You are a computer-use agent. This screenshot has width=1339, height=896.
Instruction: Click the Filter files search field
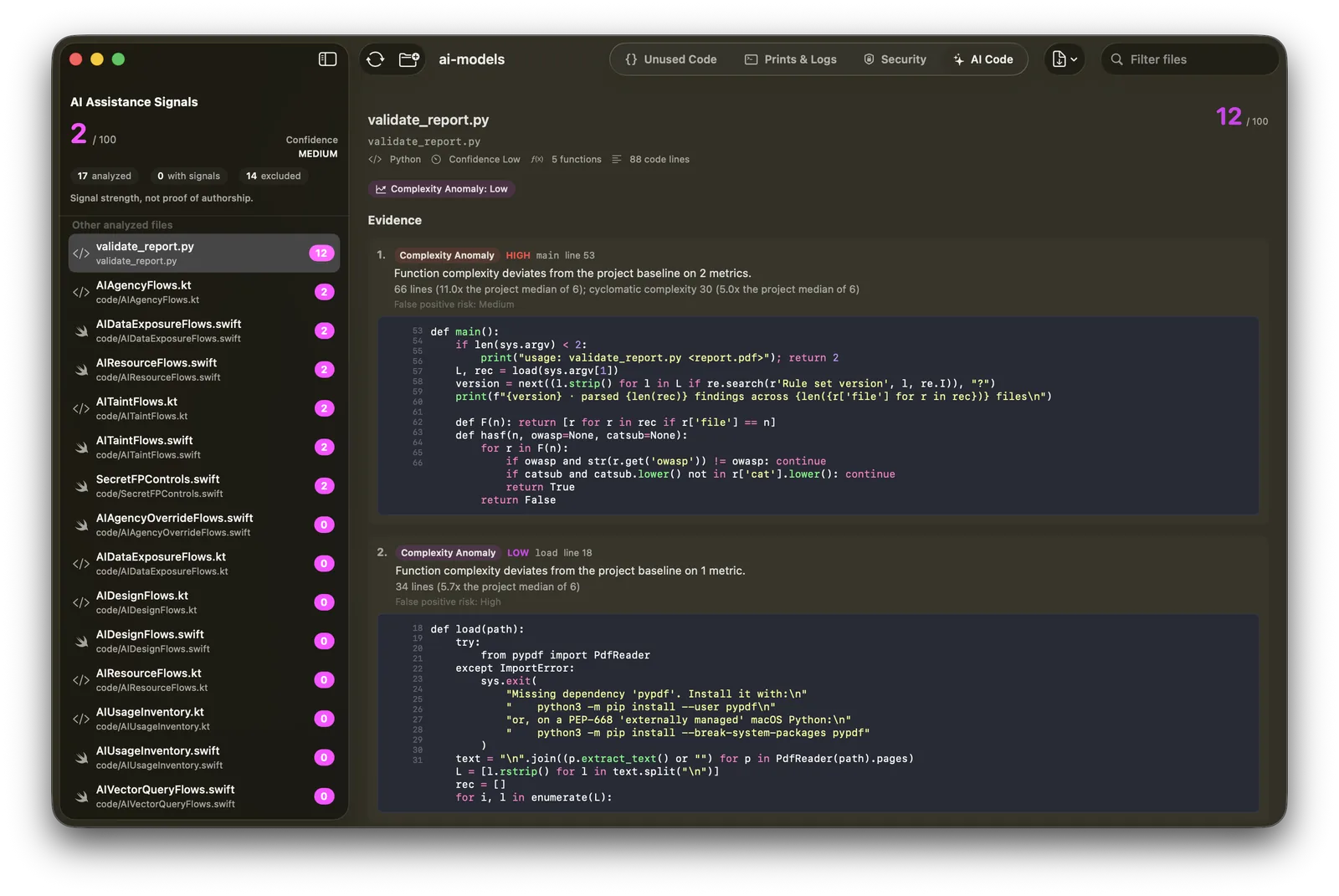tap(1188, 59)
